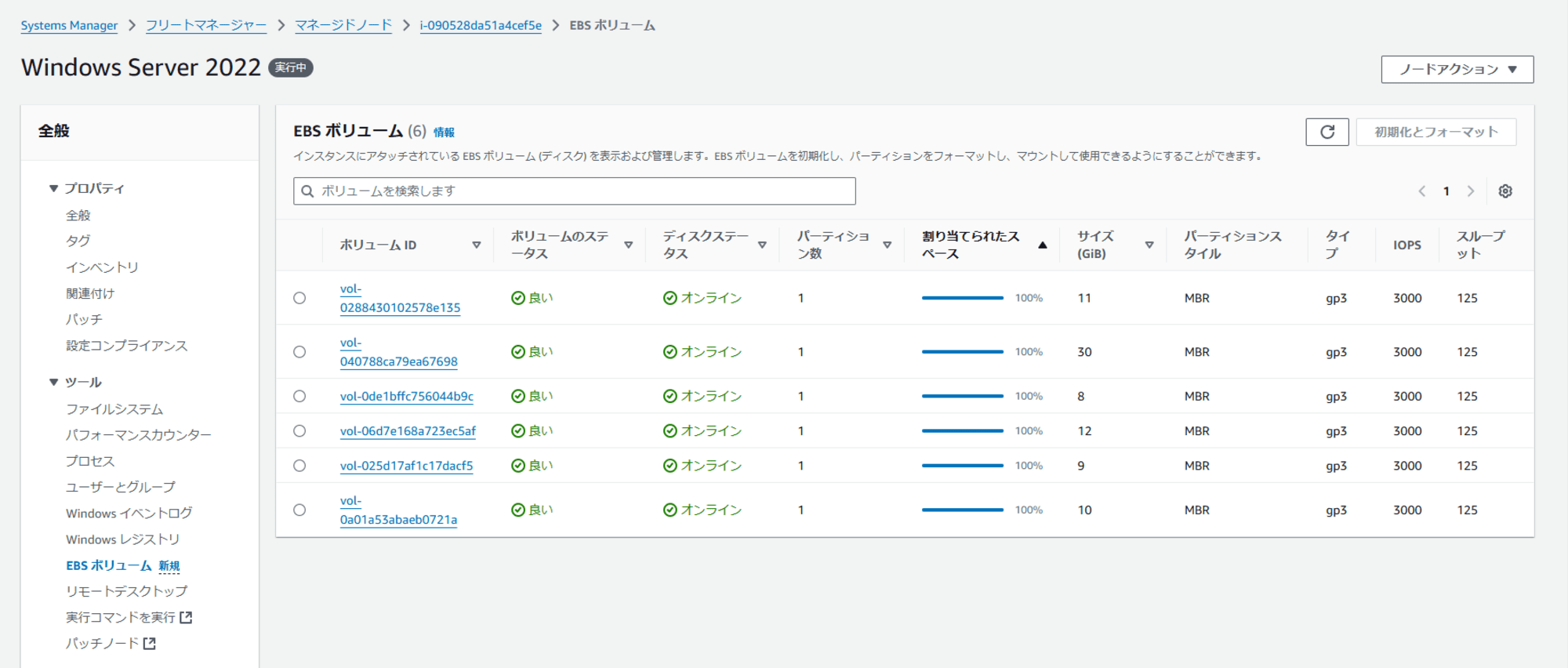The height and width of the screenshot is (668, 1568).
Task: Open リモートデスクトップ tool
Action: pyautogui.click(x=127, y=591)
